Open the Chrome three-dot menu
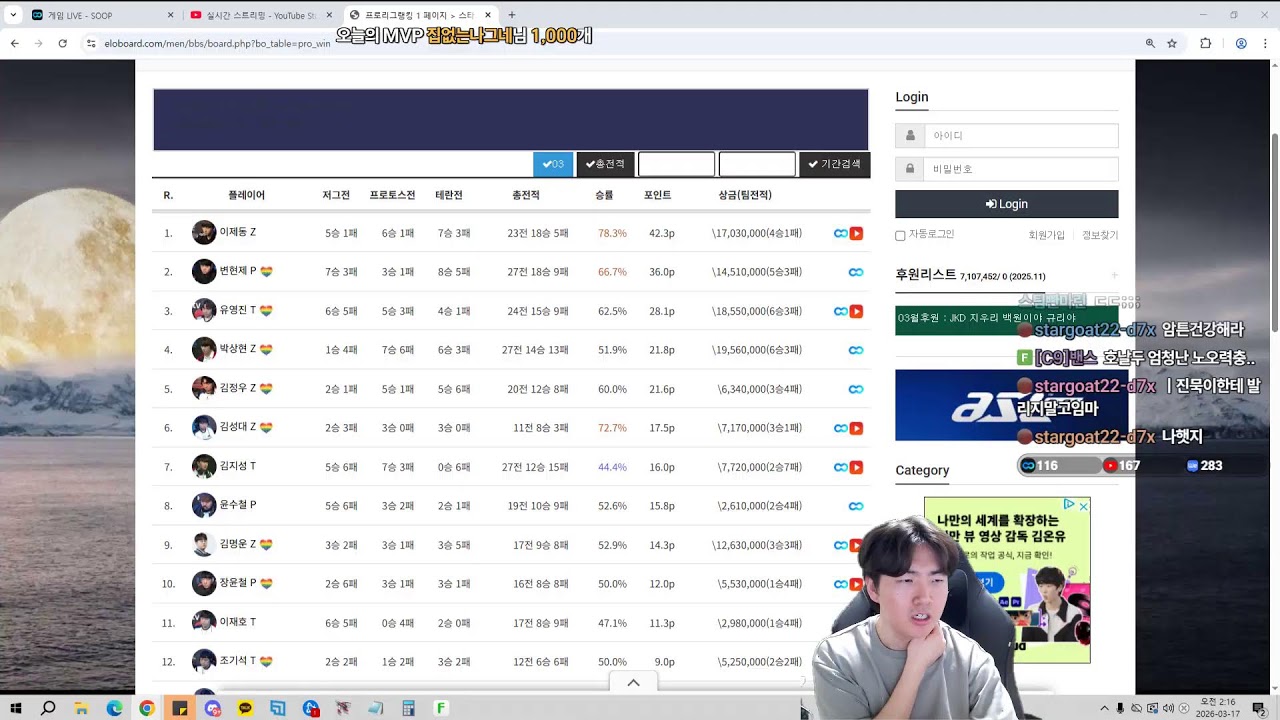The height and width of the screenshot is (720, 1280). pyautogui.click(x=1265, y=43)
